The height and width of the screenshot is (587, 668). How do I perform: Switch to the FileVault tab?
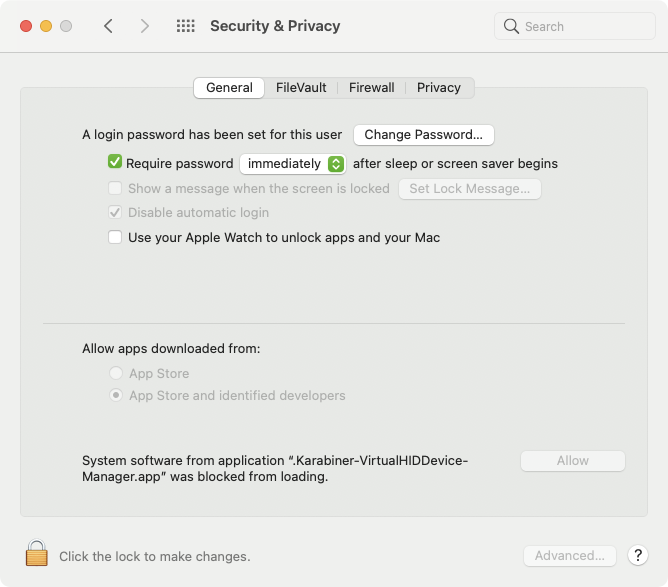[301, 88]
